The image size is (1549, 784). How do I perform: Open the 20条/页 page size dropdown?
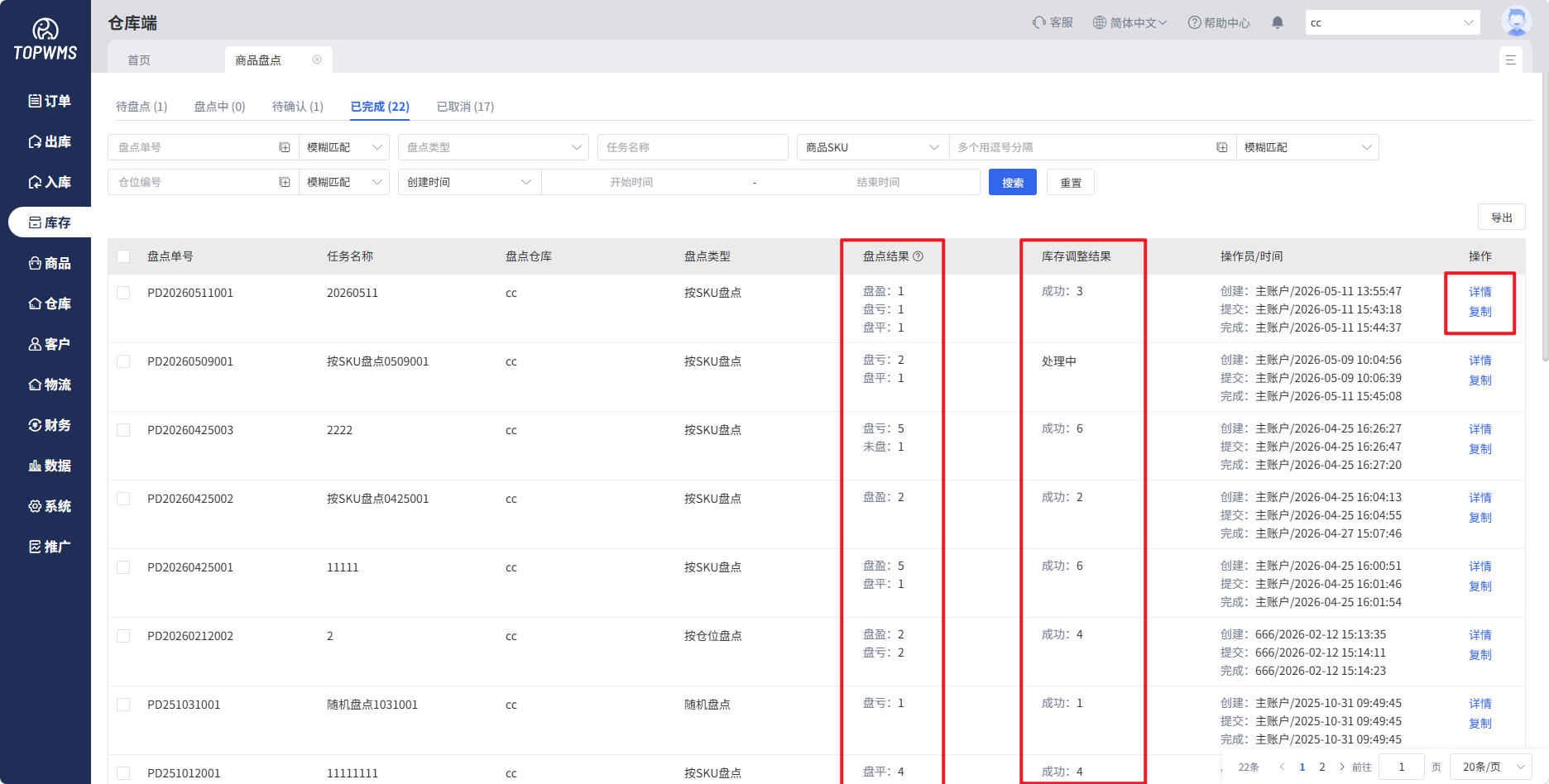tap(1492, 767)
